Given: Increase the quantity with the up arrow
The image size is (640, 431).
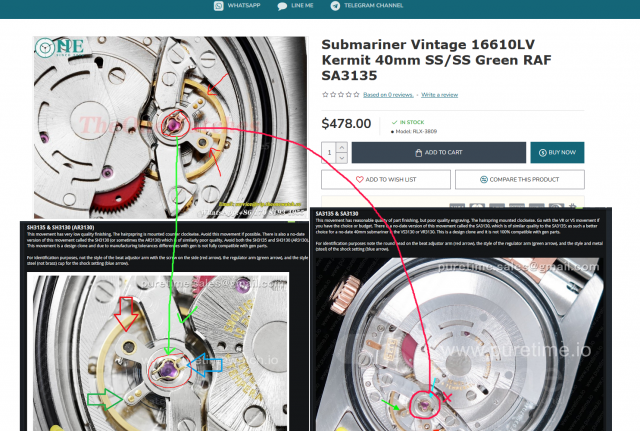Looking at the screenshot, I should tap(342, 147).
